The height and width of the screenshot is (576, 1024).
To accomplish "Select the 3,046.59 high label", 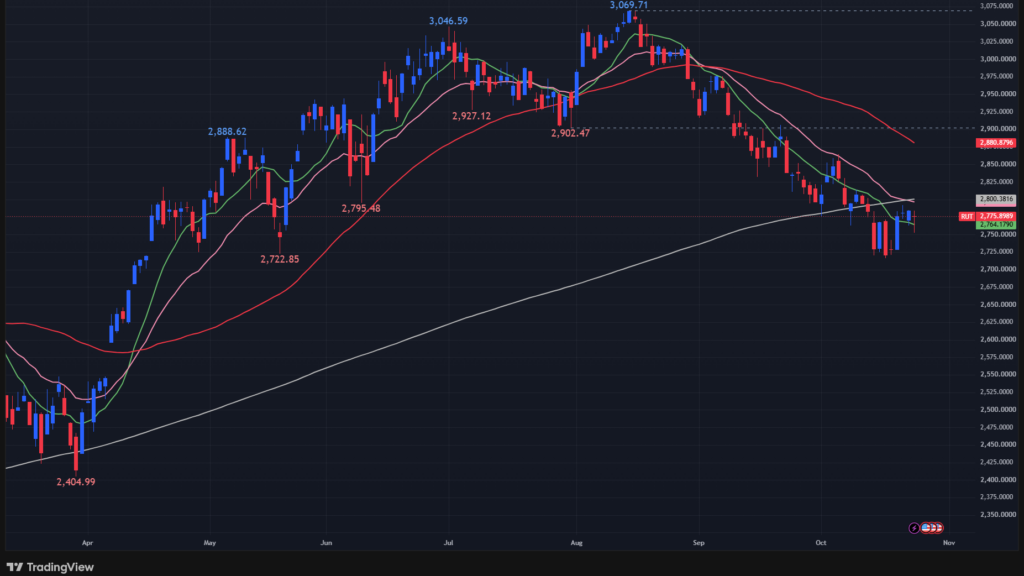I will (x=448, y=21).
